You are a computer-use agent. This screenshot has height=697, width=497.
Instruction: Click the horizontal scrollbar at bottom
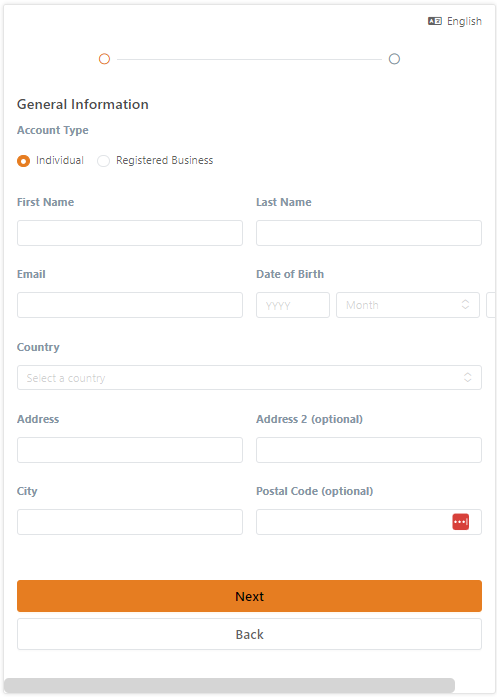click(229, 685)
